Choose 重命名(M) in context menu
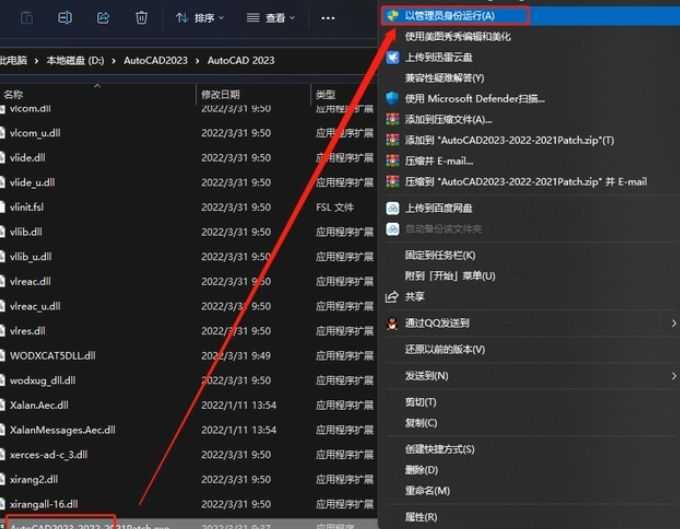Viewport: 680px width, 529px height. (427, 490)
